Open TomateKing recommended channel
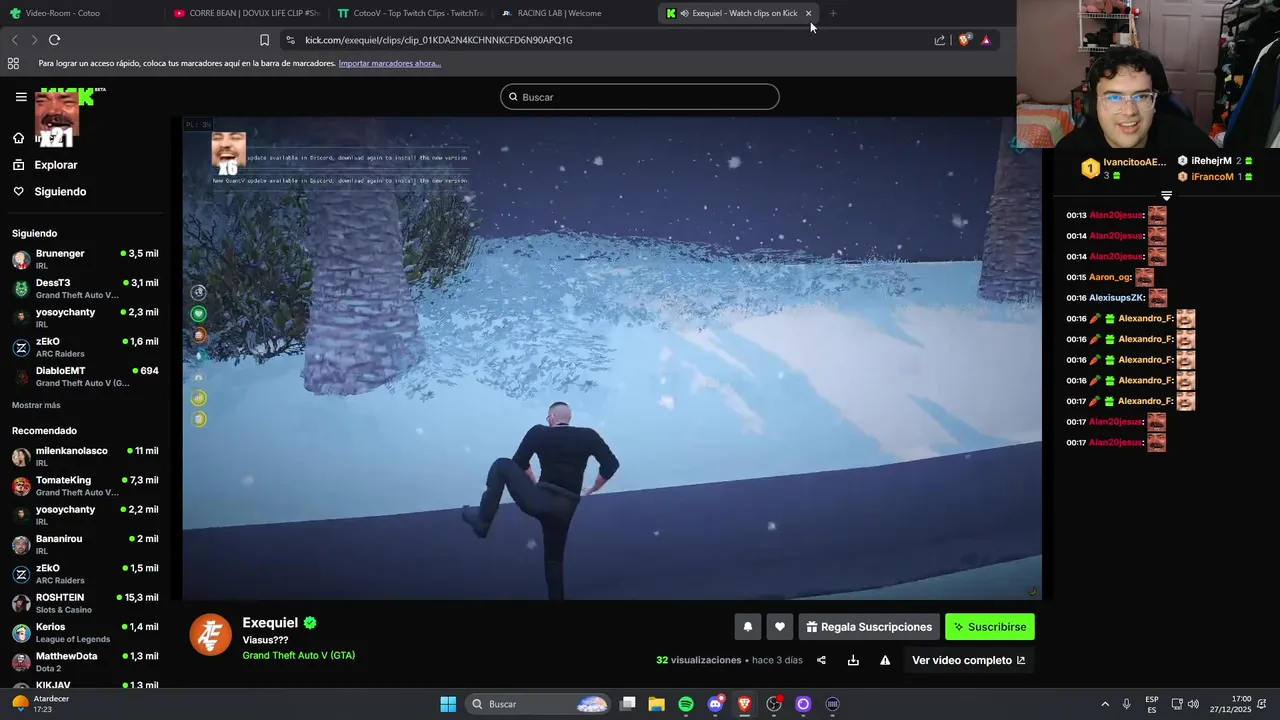The width and height of the screenshot is (1280, 720). tap(85, 486)
